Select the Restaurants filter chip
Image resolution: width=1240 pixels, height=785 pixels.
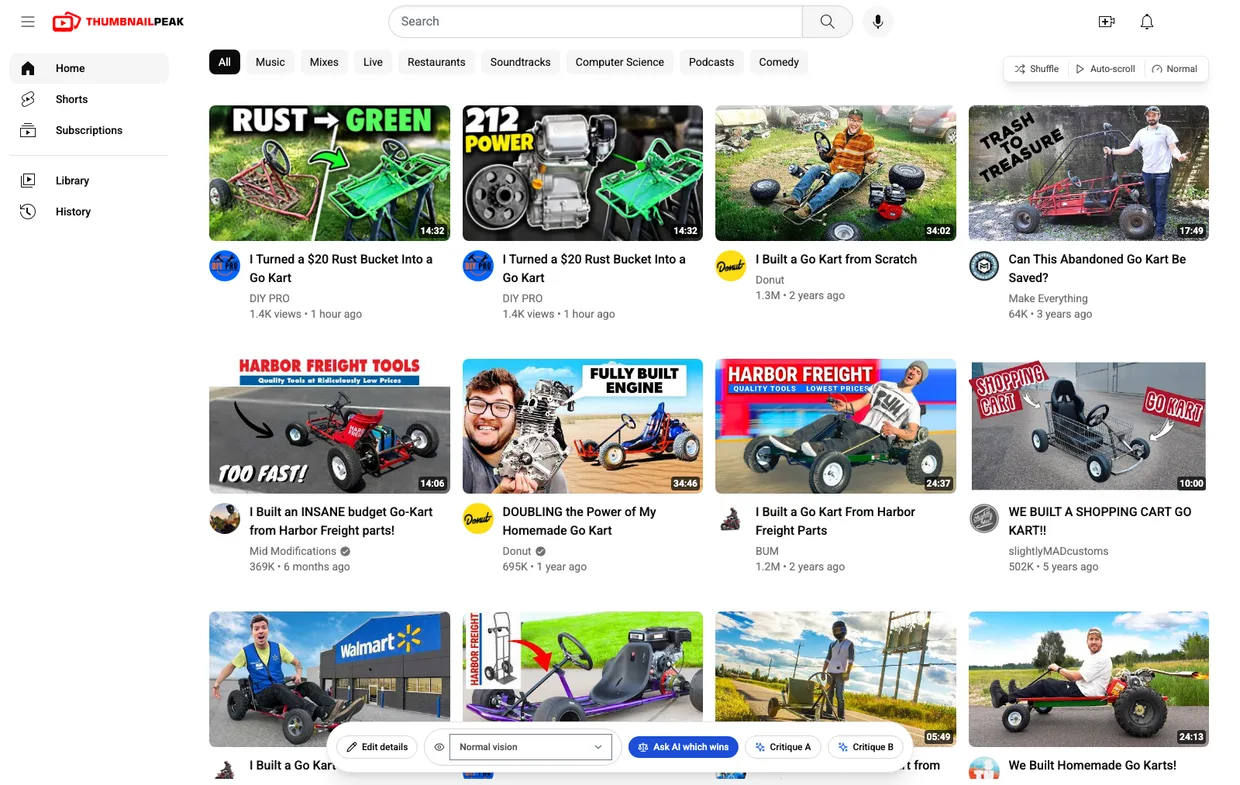click(436, 62)
